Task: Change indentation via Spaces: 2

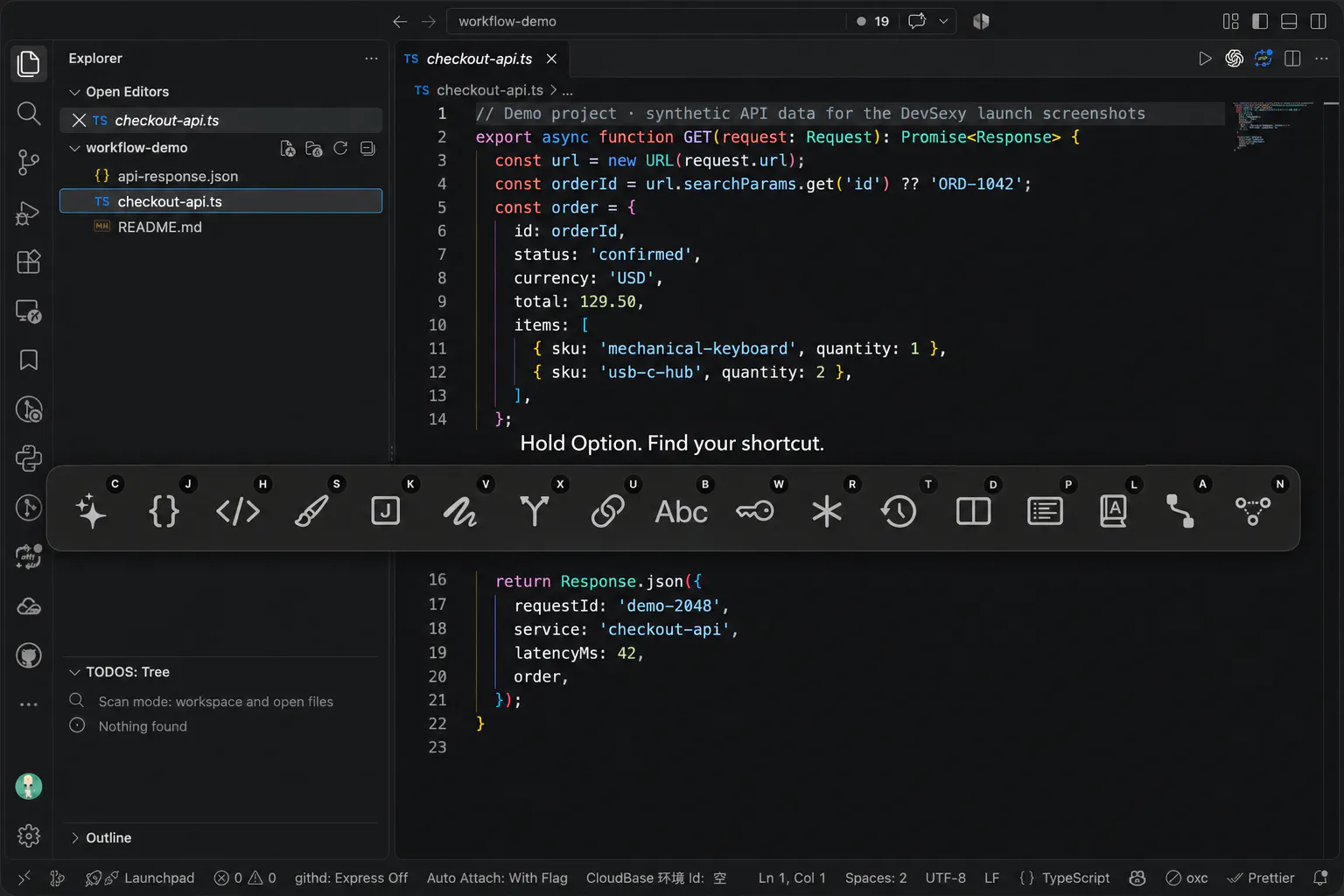Action: (x=876, y=878)
